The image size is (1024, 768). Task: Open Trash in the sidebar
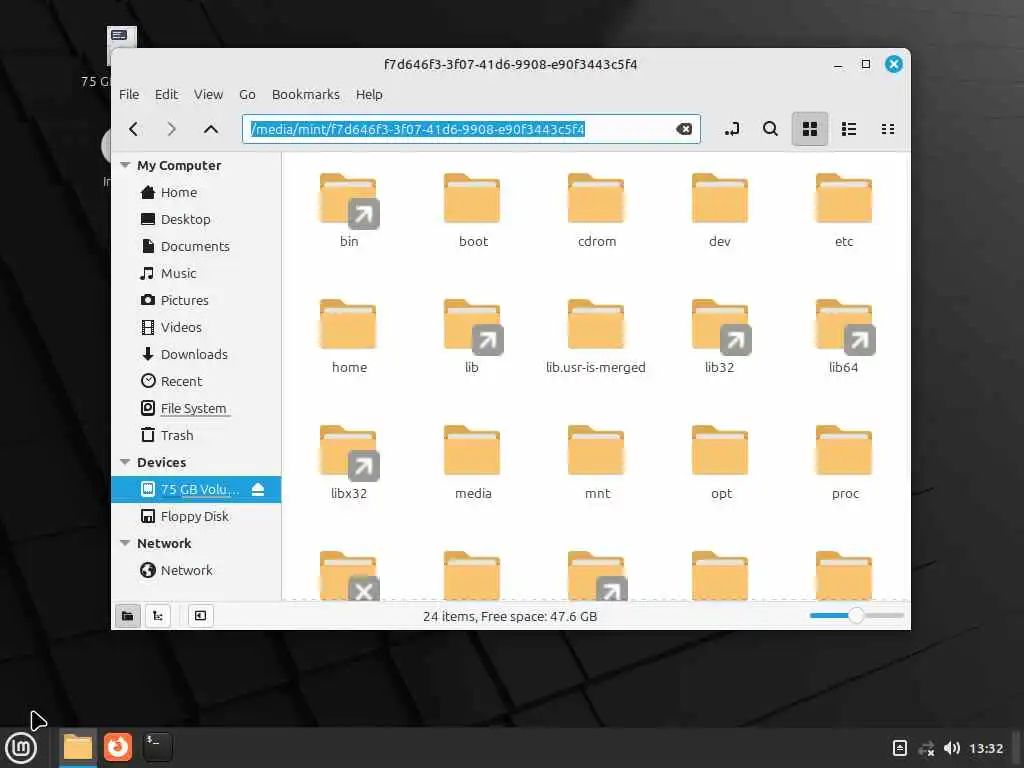196,436
